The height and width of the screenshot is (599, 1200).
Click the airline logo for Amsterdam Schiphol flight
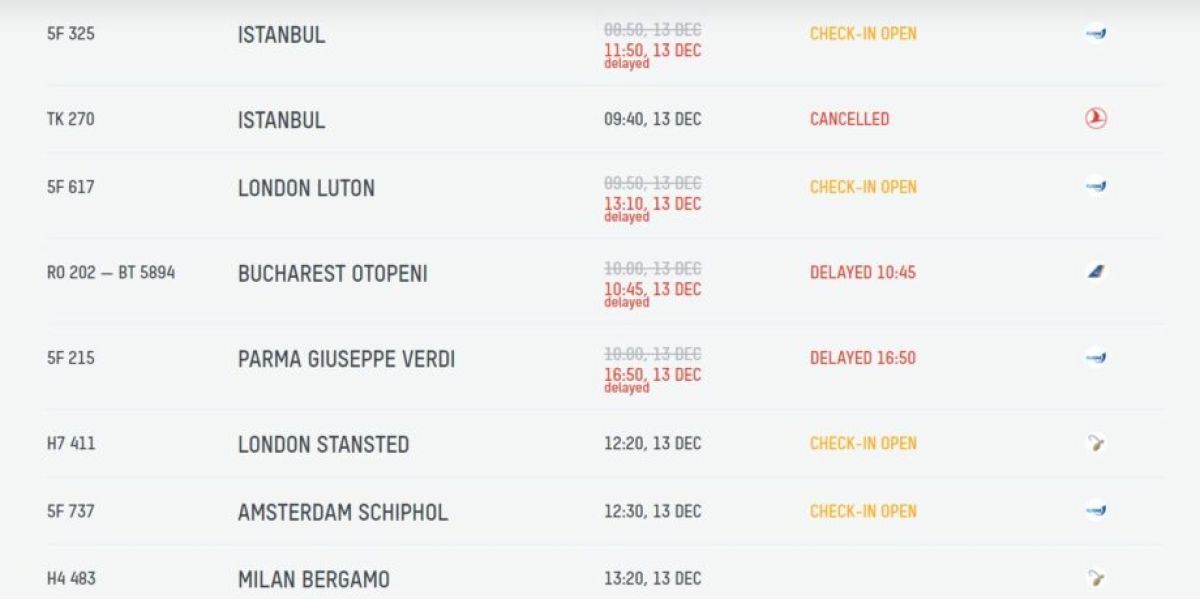(x=1096, y=511)
